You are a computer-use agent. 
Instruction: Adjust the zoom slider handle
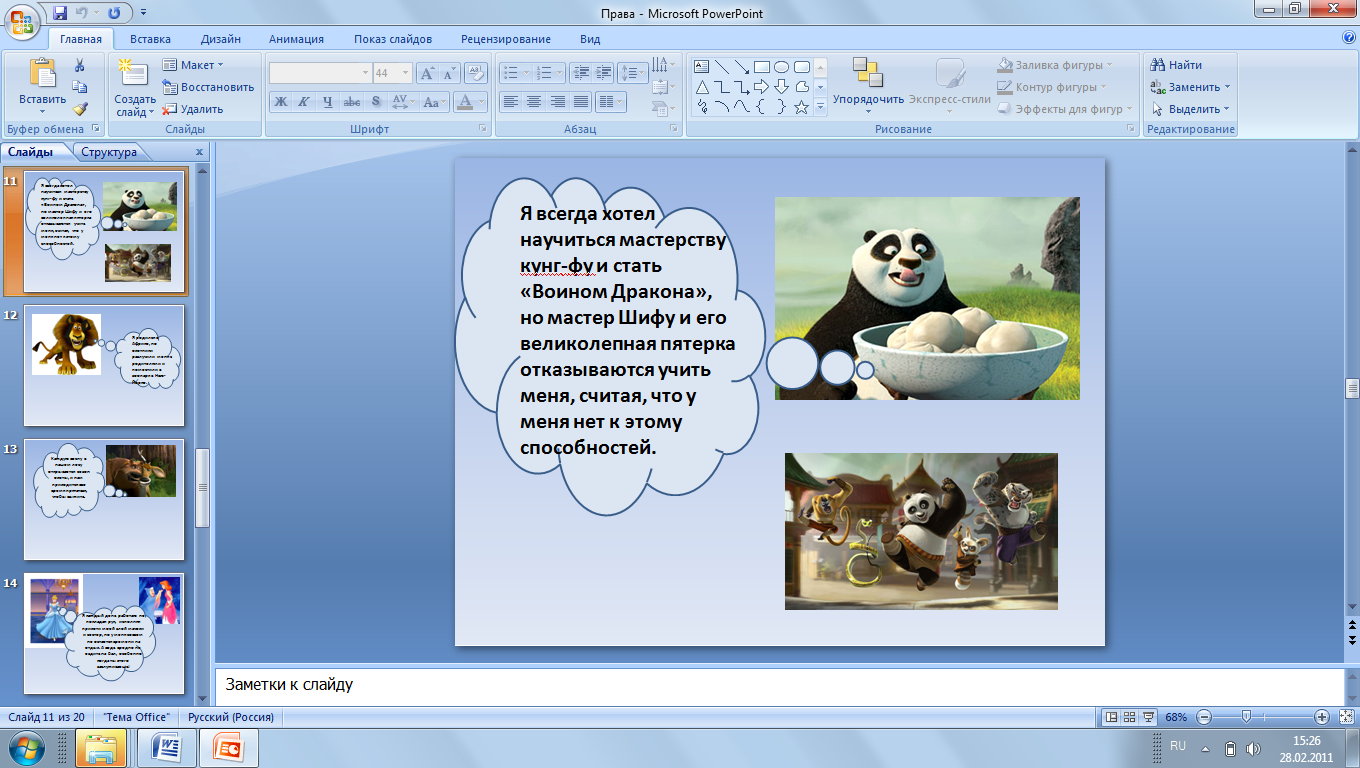(x=1246, y=717)
